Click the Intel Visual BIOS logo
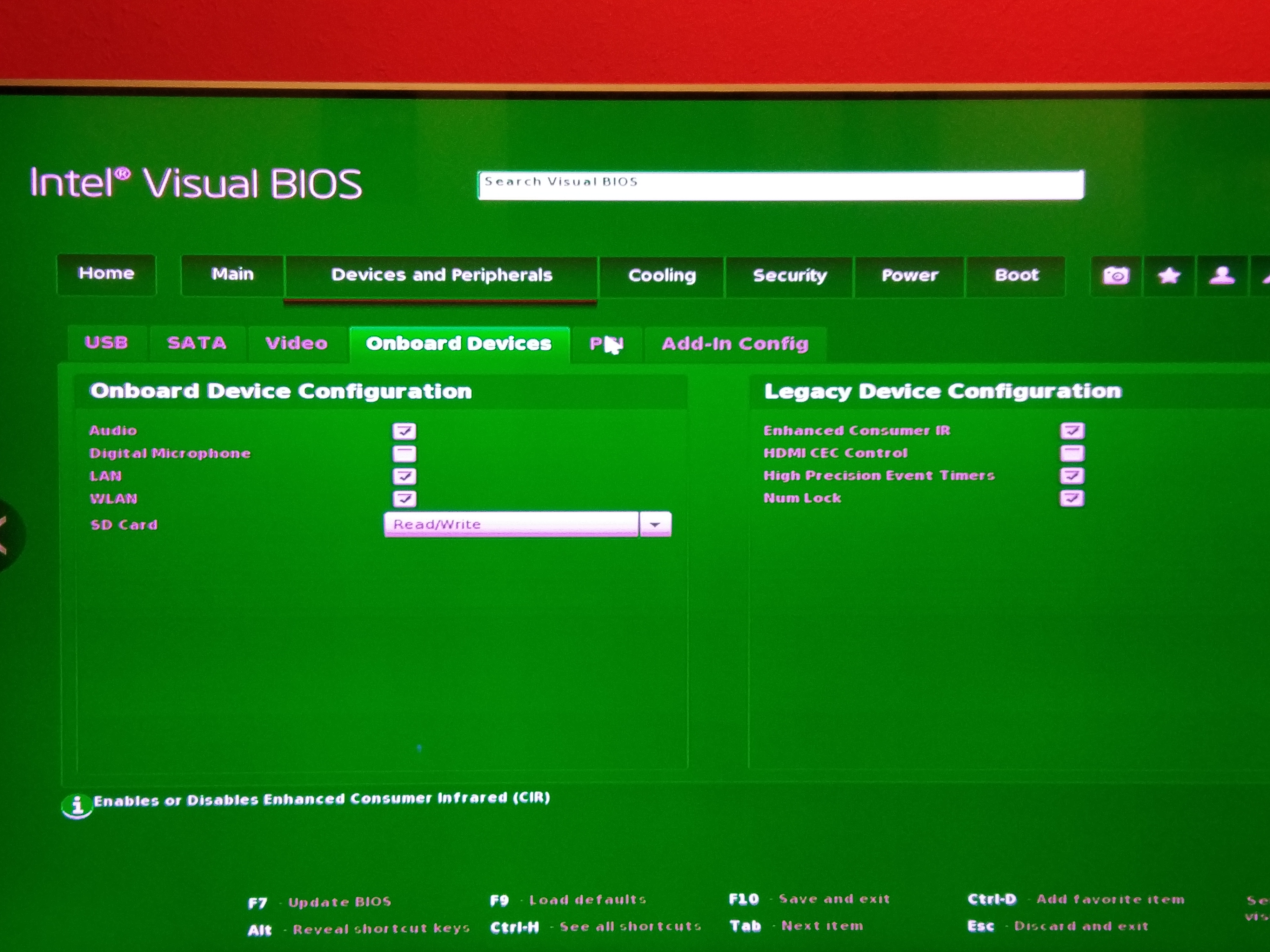1270x952 pixels. coord(196,184)
